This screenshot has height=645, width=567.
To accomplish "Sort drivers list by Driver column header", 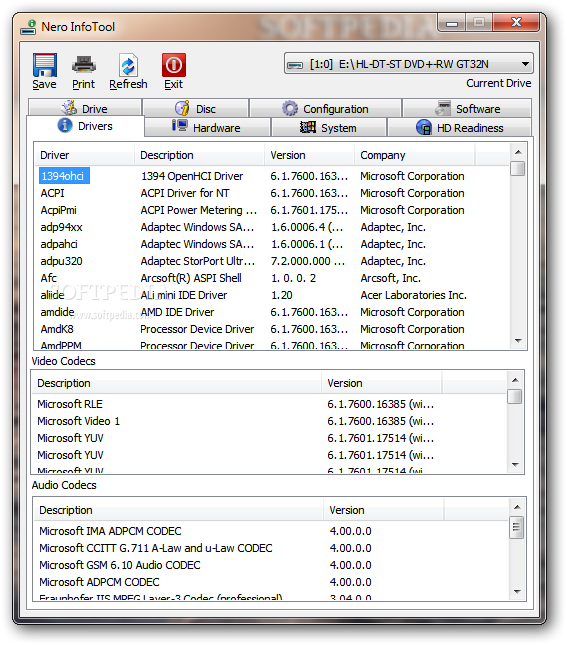I will 84,155.
